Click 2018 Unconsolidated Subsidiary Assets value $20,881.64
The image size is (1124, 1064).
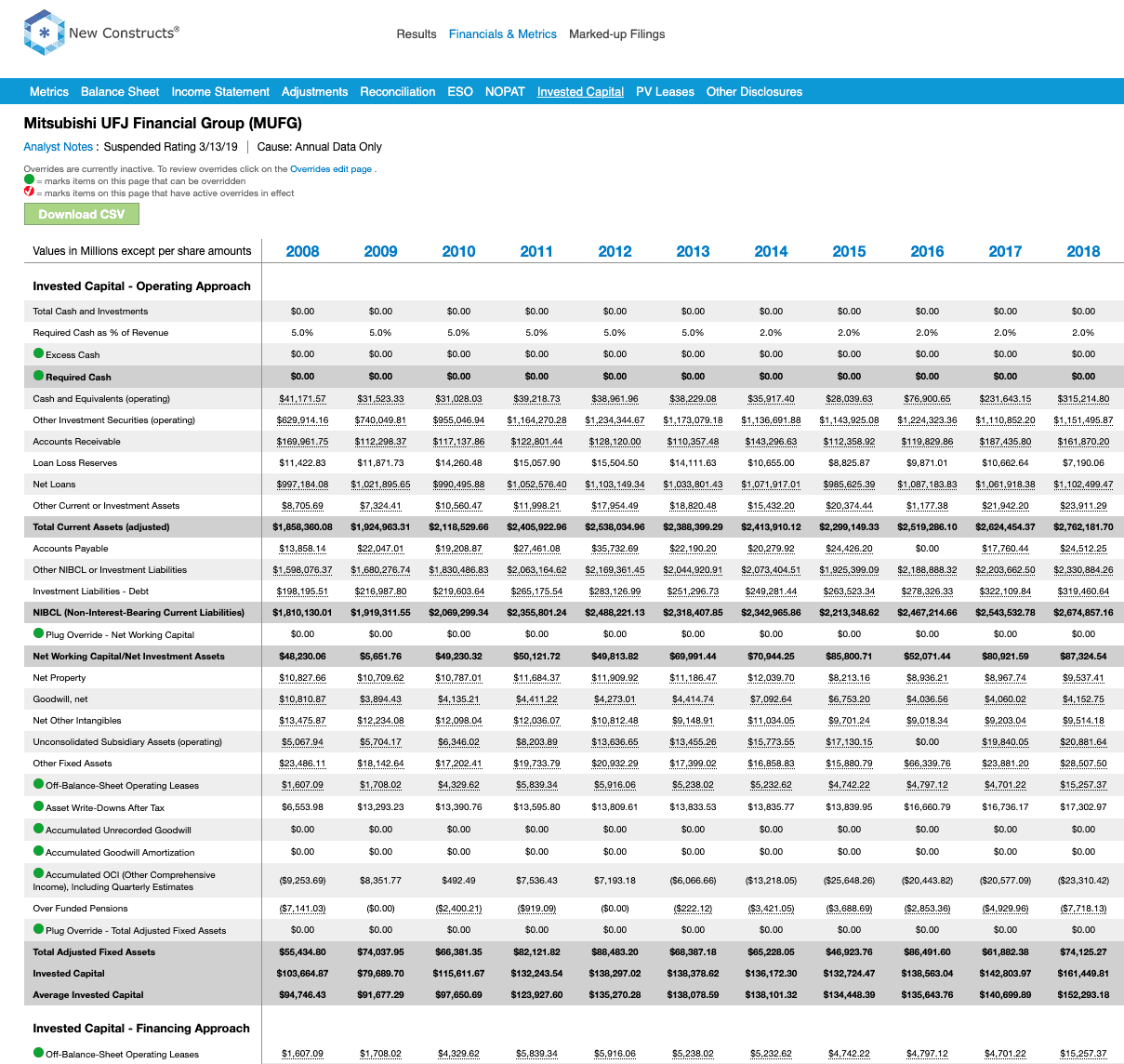[1083, 741]
